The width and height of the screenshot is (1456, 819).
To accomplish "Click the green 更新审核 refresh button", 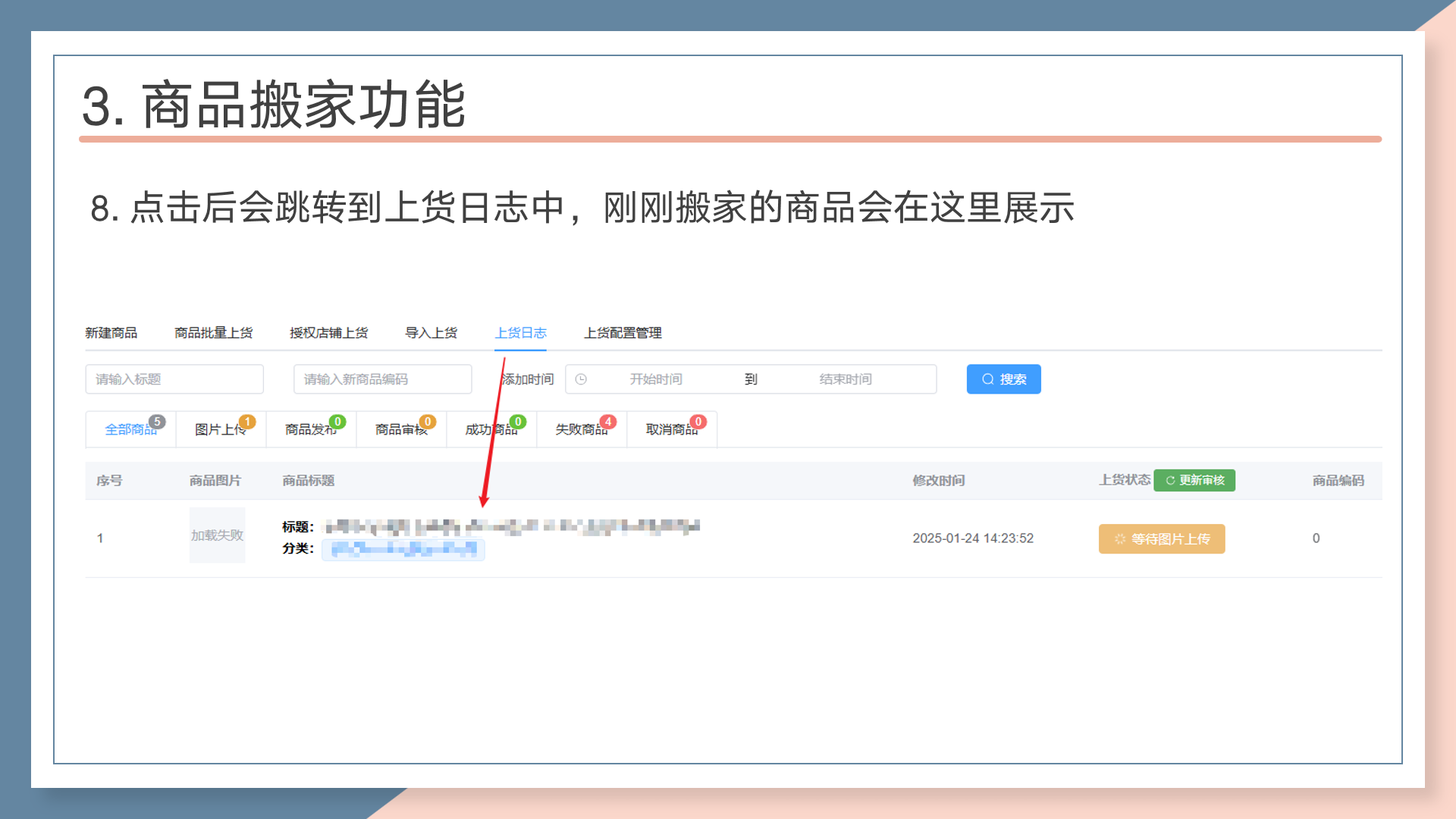I will click(x=1194, y=480).
